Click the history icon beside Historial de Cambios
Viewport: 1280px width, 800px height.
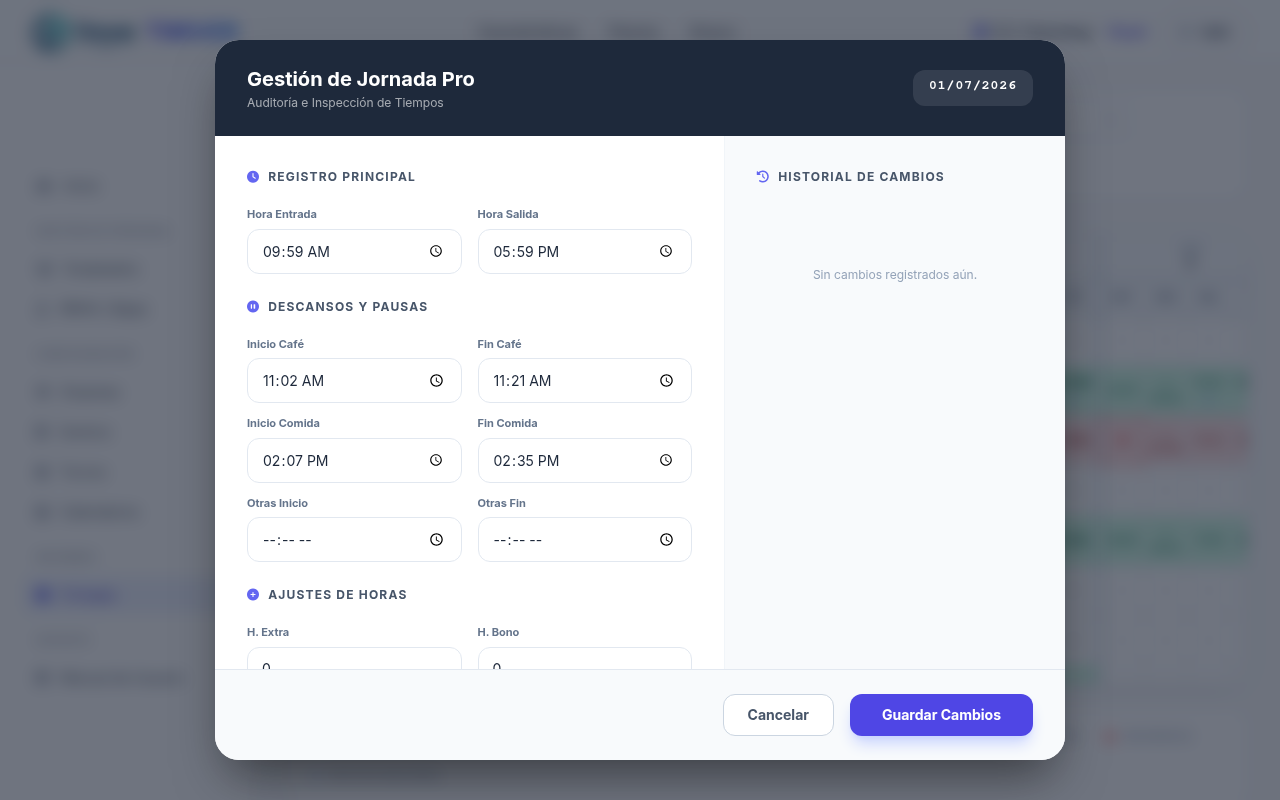pyautogui.click(x=763, y=177)
